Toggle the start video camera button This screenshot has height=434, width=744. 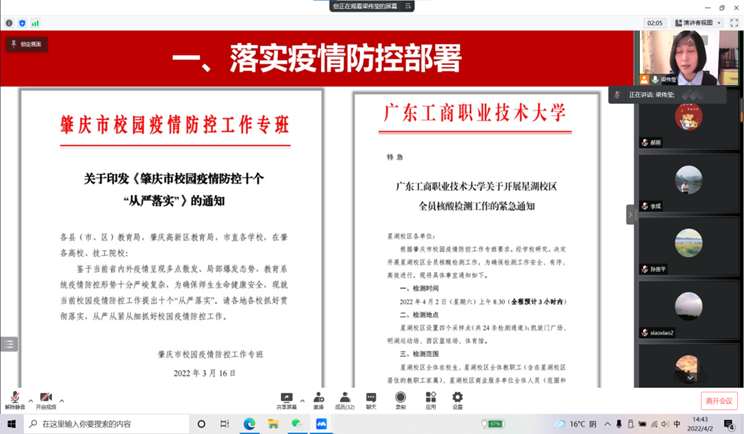coord(45,399)
